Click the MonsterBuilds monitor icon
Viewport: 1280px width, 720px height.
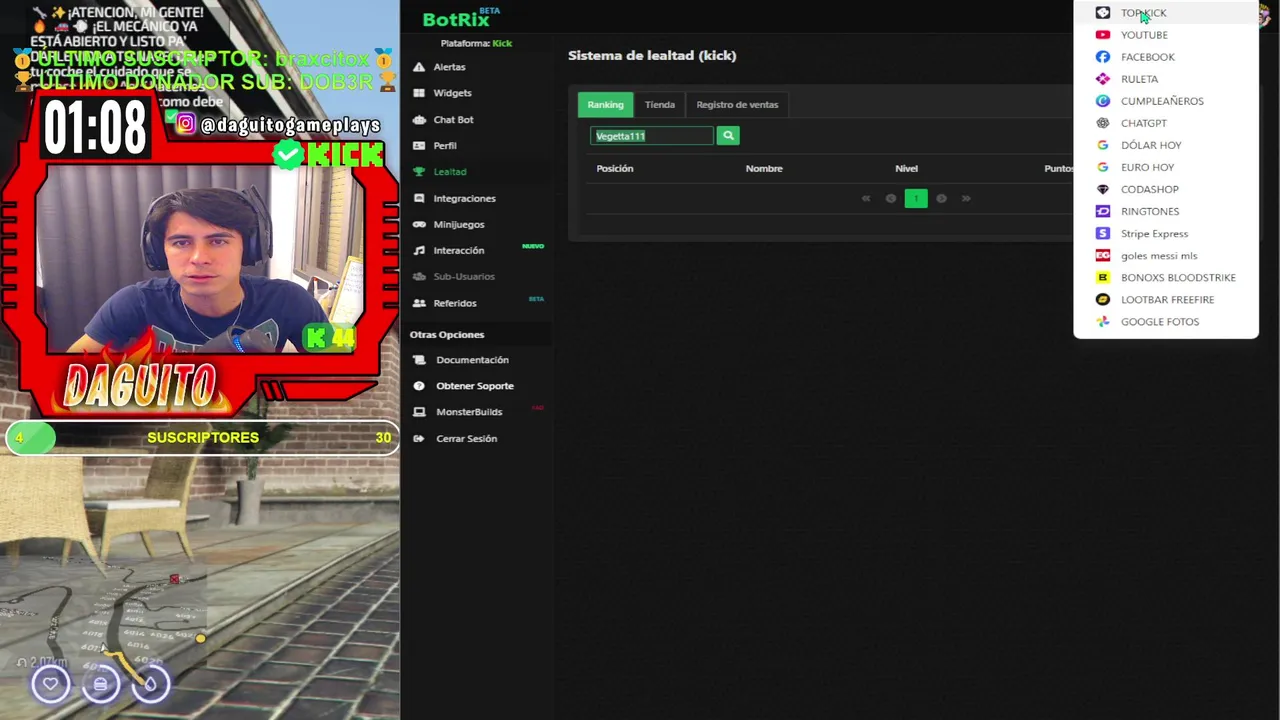(x=419, y=412)
